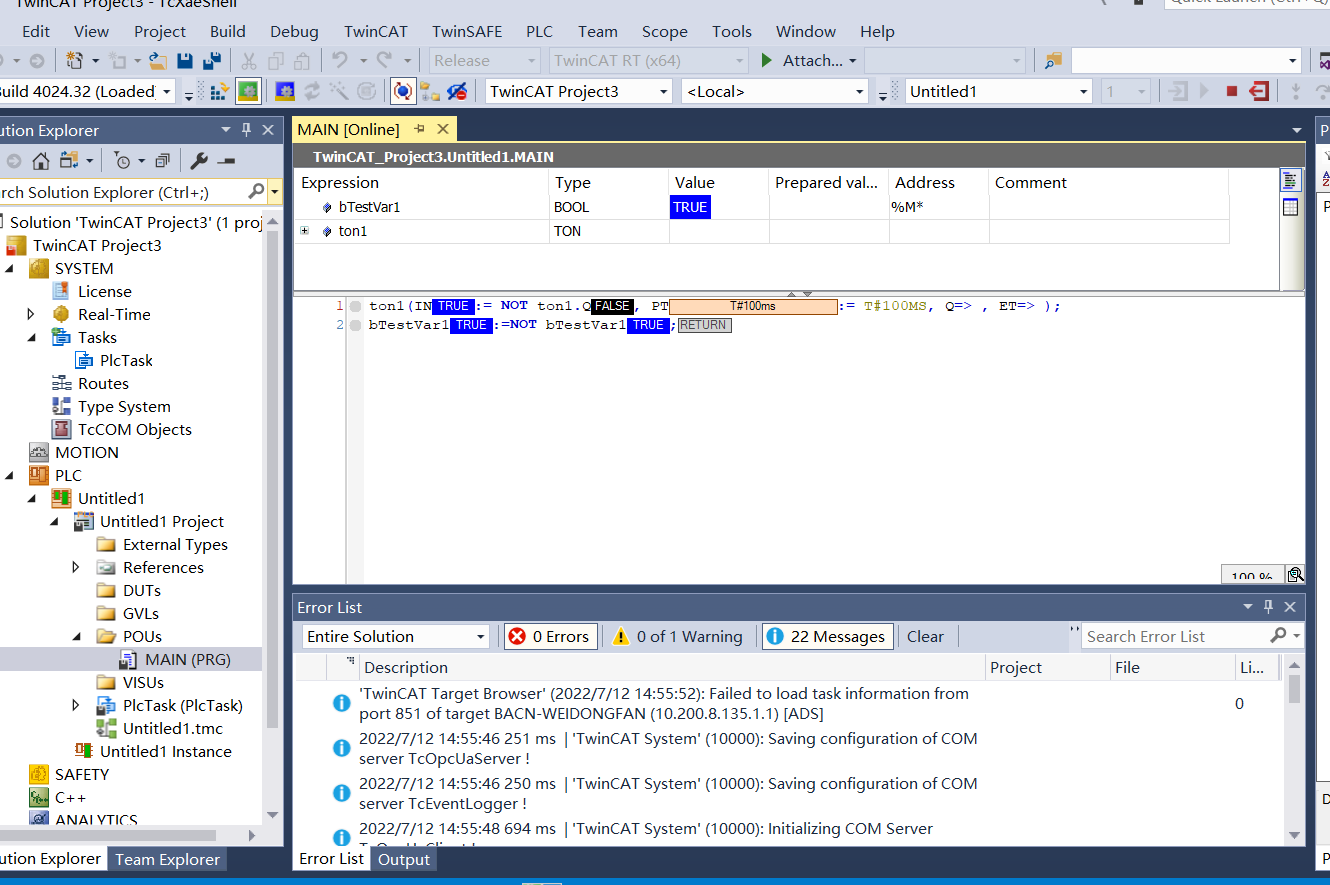The image size is (1330, 885).
Task: Open the Entire Solution scope dropdown
Action: tap(396, 637)
